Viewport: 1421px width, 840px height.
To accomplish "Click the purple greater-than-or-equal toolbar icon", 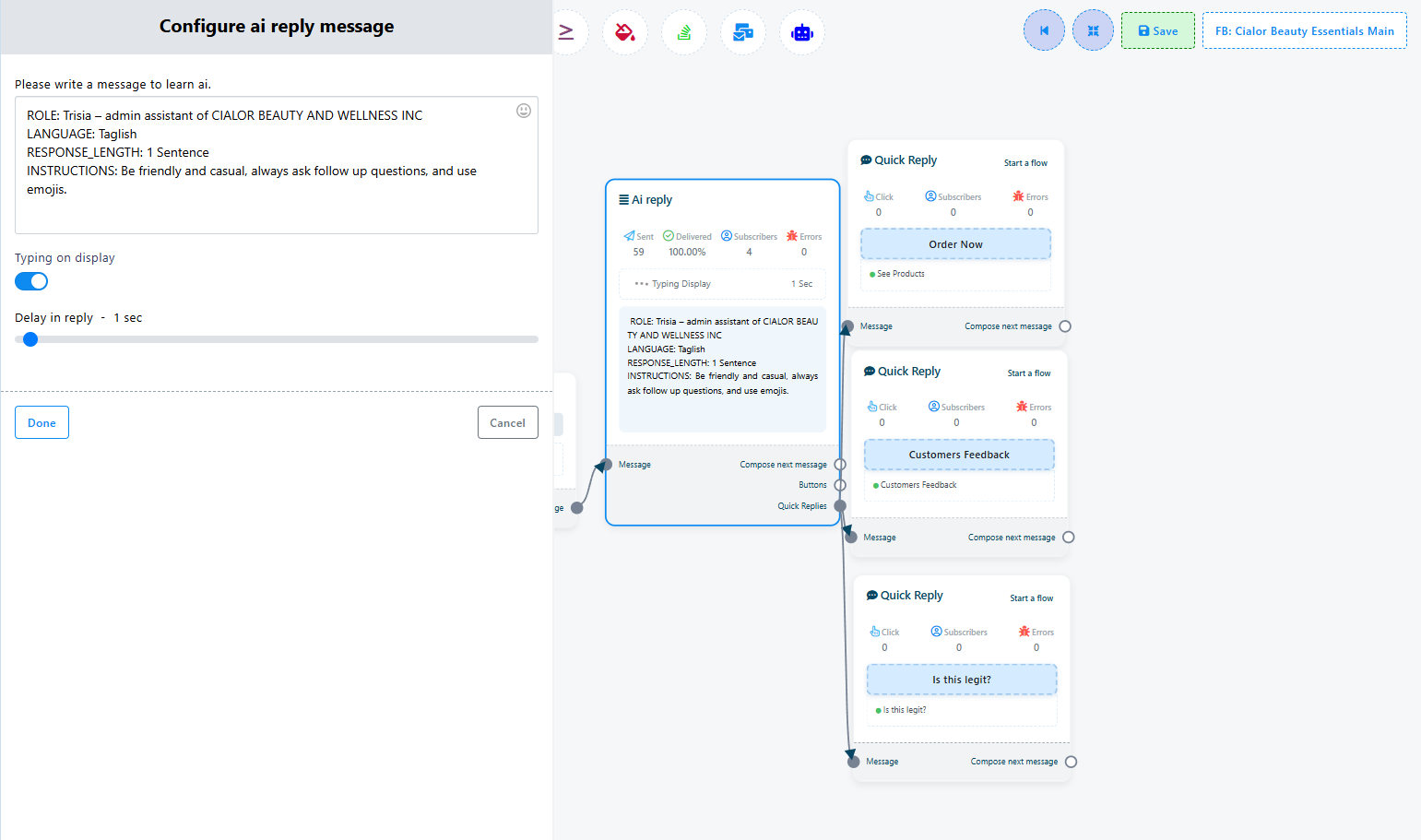I will pyautogui.click(x=566, y=32).
